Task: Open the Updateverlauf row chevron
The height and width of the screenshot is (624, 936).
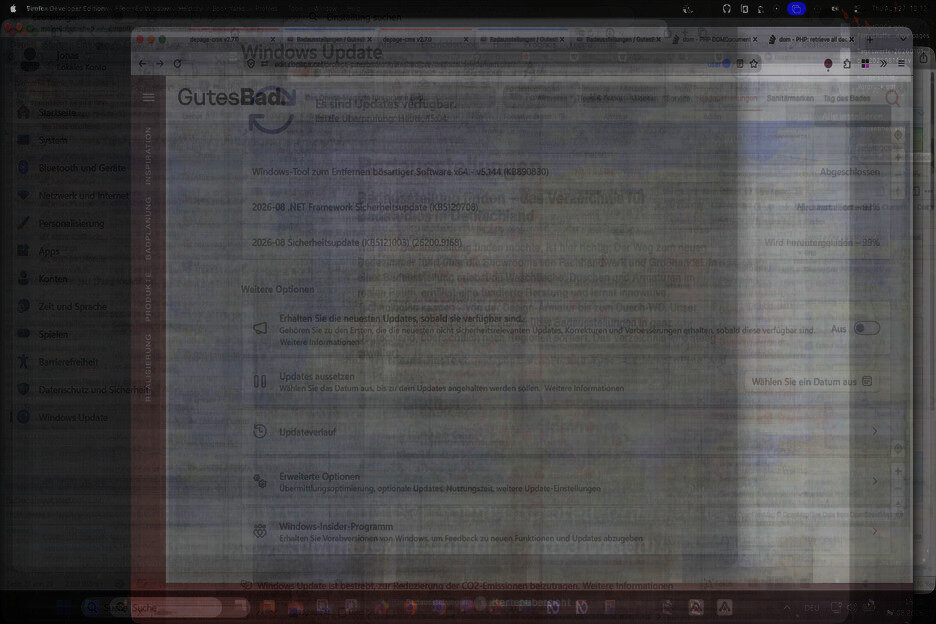Action: pos(875,431)
